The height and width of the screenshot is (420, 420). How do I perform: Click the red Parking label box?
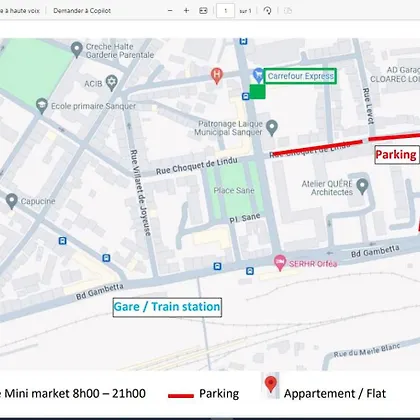(x=397, y=155)
